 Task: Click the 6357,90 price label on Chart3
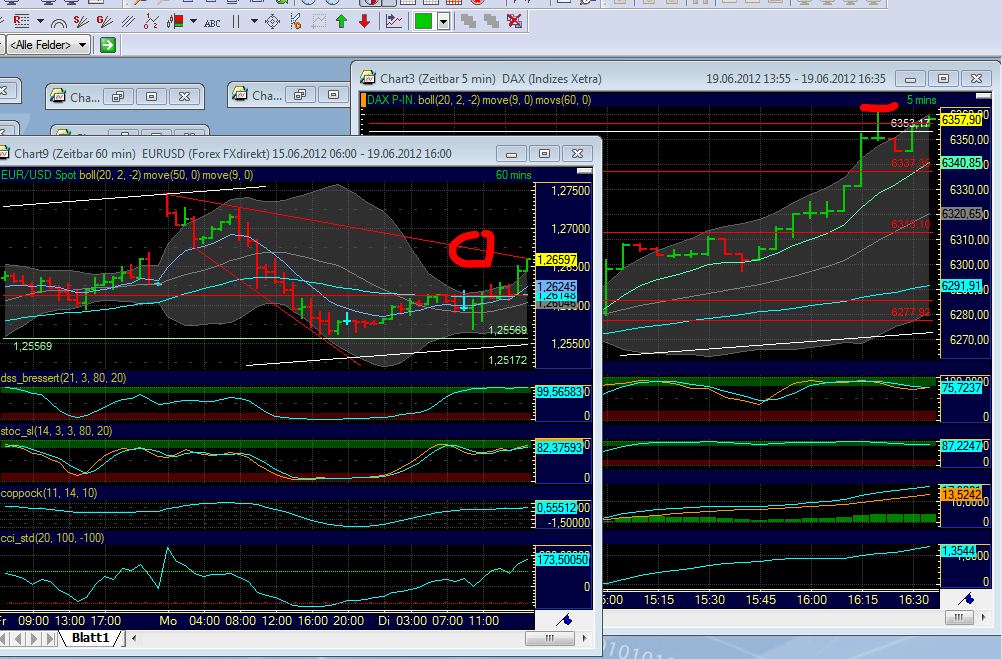963,119
